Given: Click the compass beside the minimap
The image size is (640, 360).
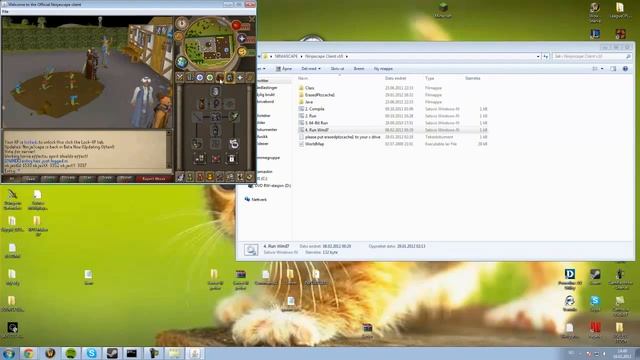Looking at the screenshot, I should point(181,23).
